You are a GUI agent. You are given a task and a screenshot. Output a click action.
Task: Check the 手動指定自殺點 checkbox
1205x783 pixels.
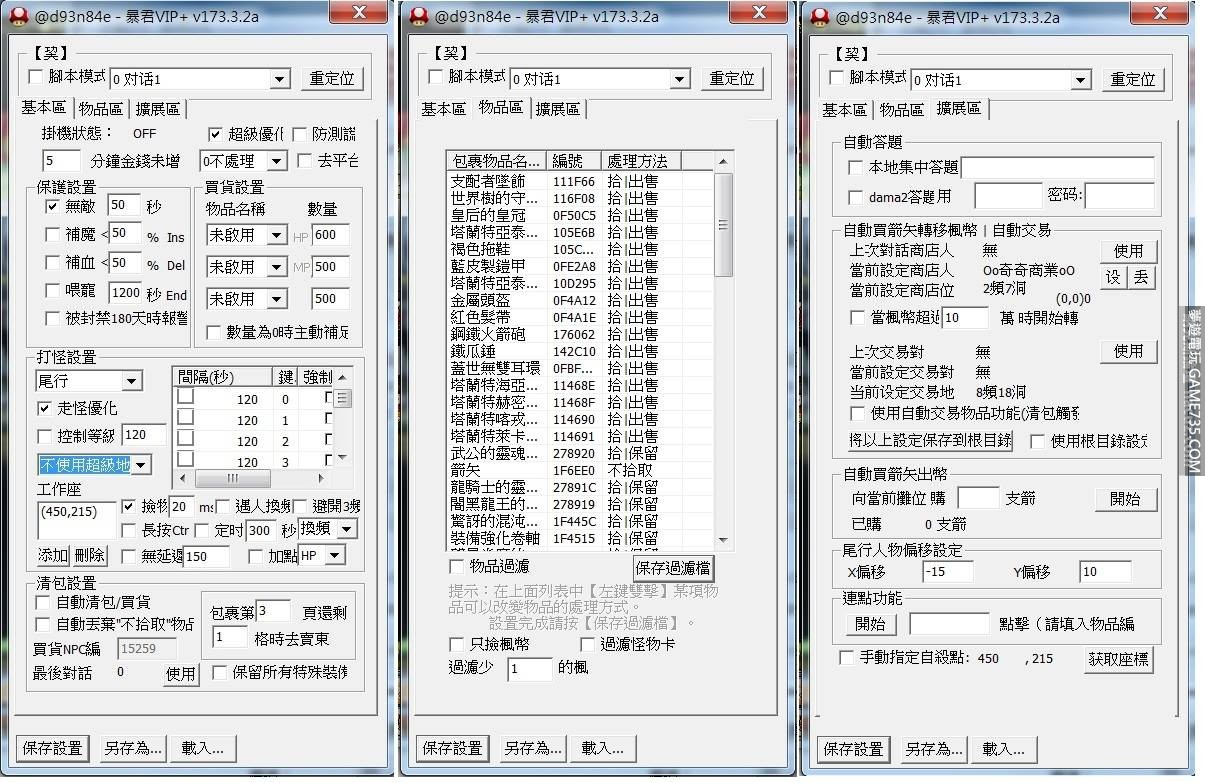[847, 658]
